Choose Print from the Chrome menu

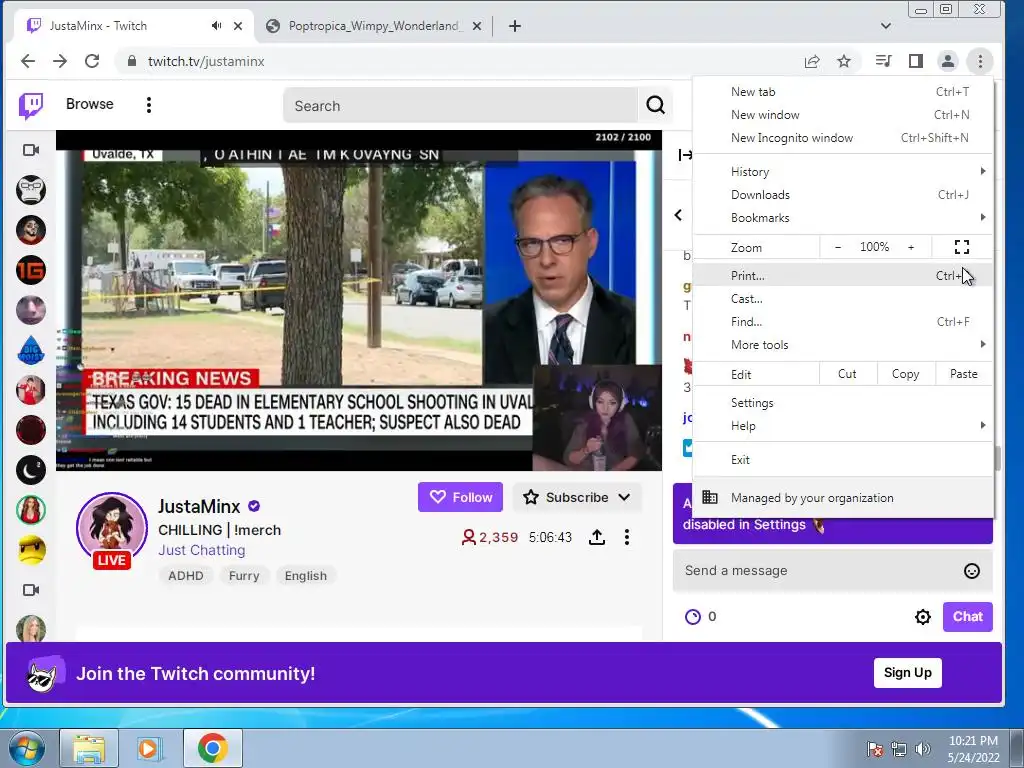coord(842,276)
